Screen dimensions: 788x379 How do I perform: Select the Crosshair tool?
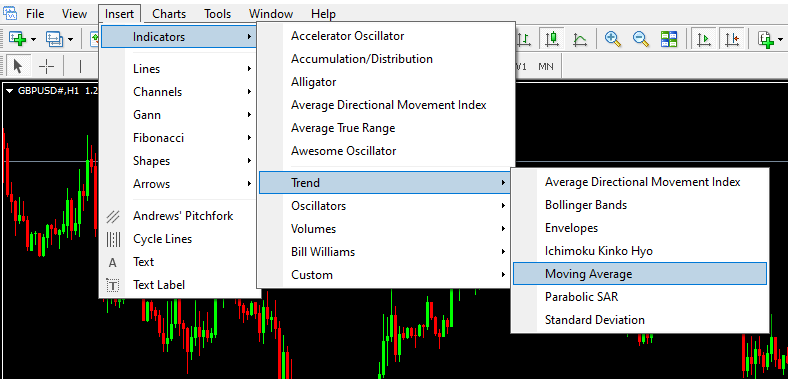(47, 66)
